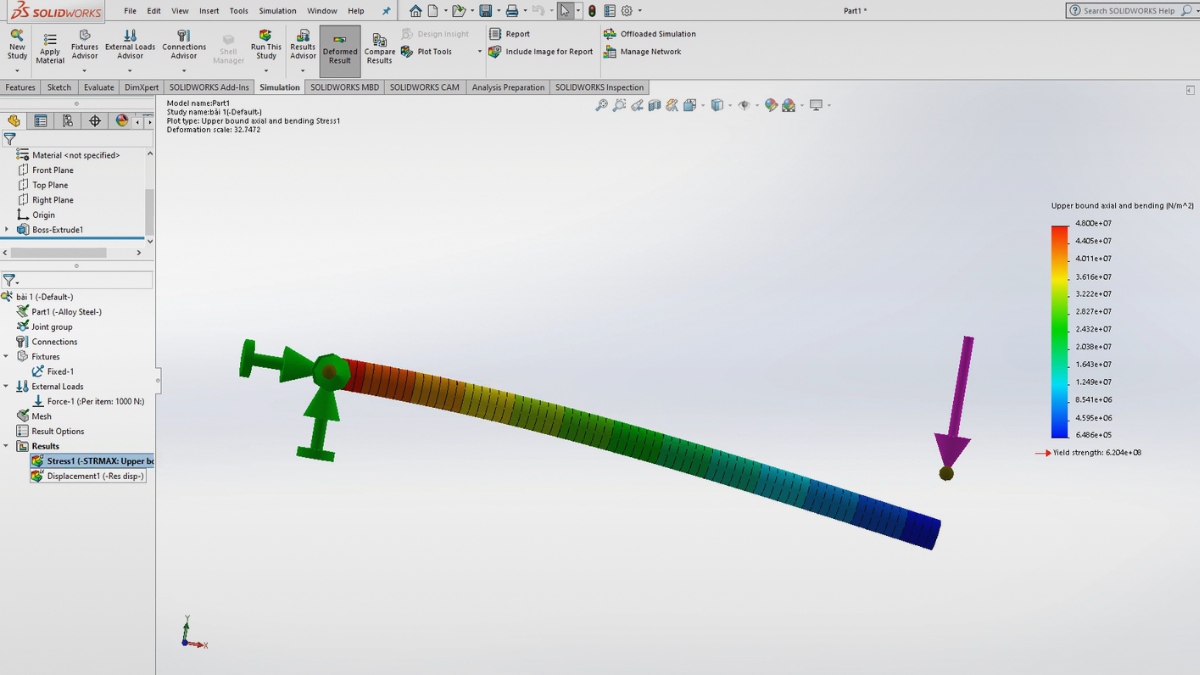Screen dimensions: 1200x675
Task: Open Offloaded Simulation
Action: (650, 34)
